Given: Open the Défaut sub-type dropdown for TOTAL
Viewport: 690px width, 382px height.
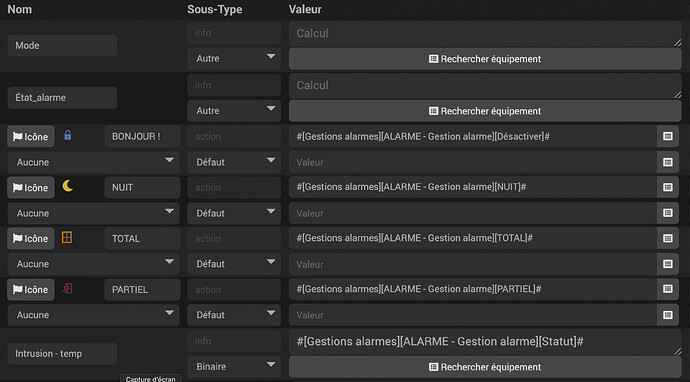Looking at the screenshot, I should 234,264.
